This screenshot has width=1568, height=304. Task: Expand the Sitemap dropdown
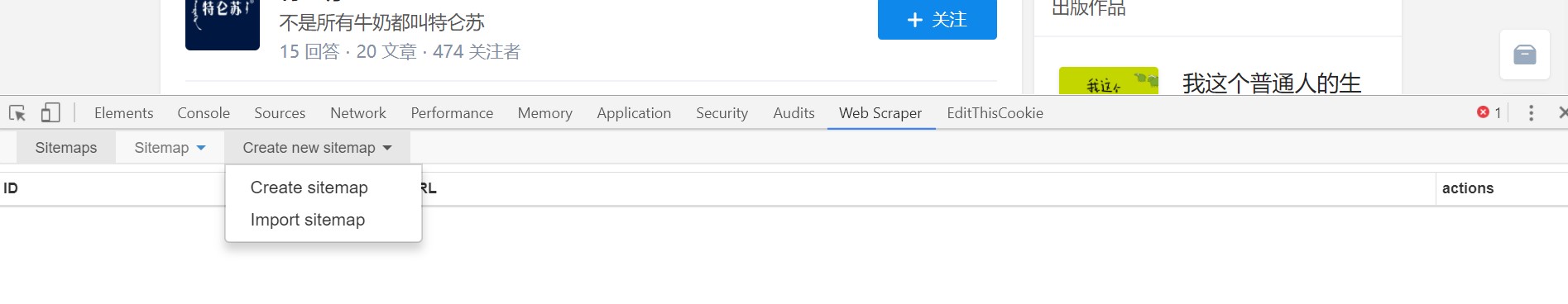coord(170,148)
